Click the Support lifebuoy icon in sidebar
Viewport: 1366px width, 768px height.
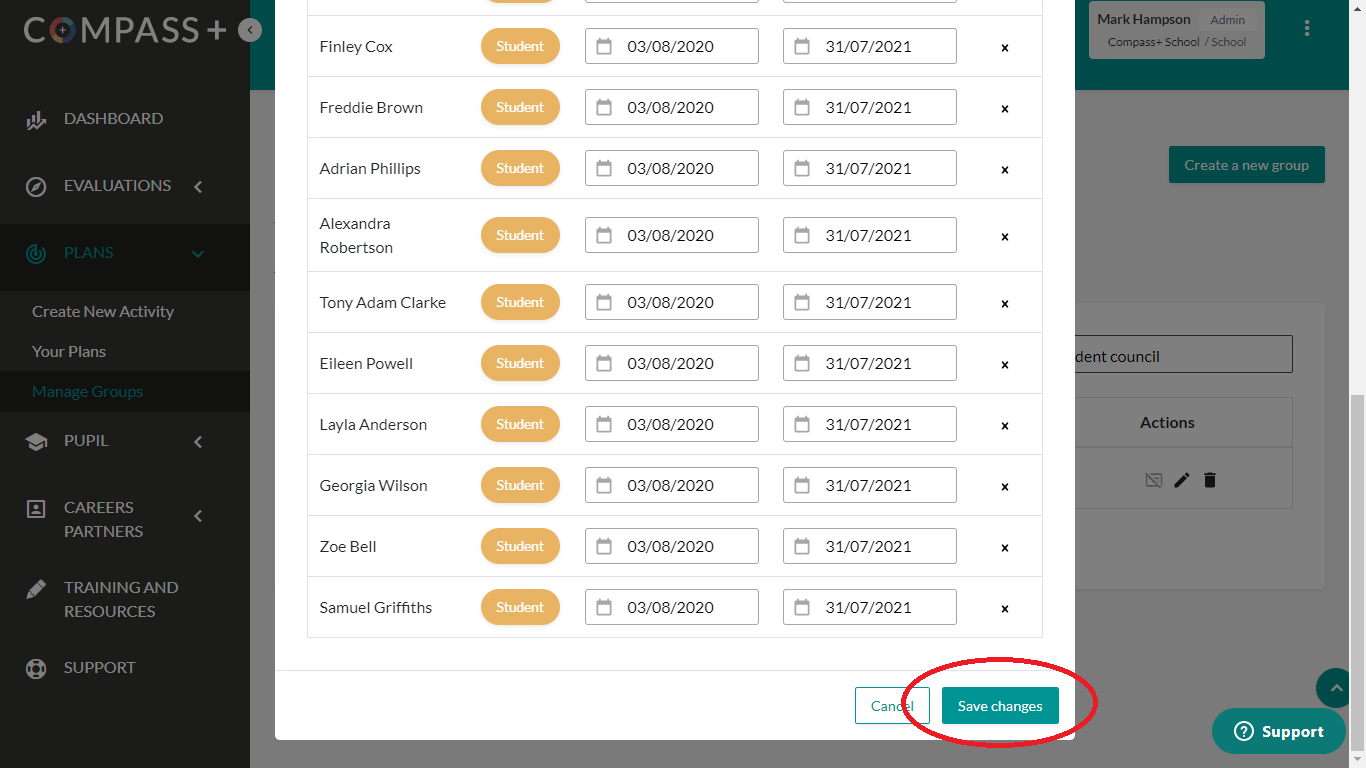36,668
